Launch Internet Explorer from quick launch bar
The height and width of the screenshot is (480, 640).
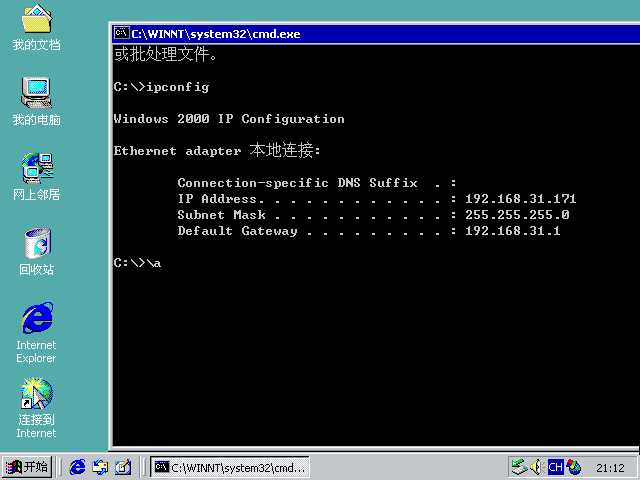[x=77, y=467]
